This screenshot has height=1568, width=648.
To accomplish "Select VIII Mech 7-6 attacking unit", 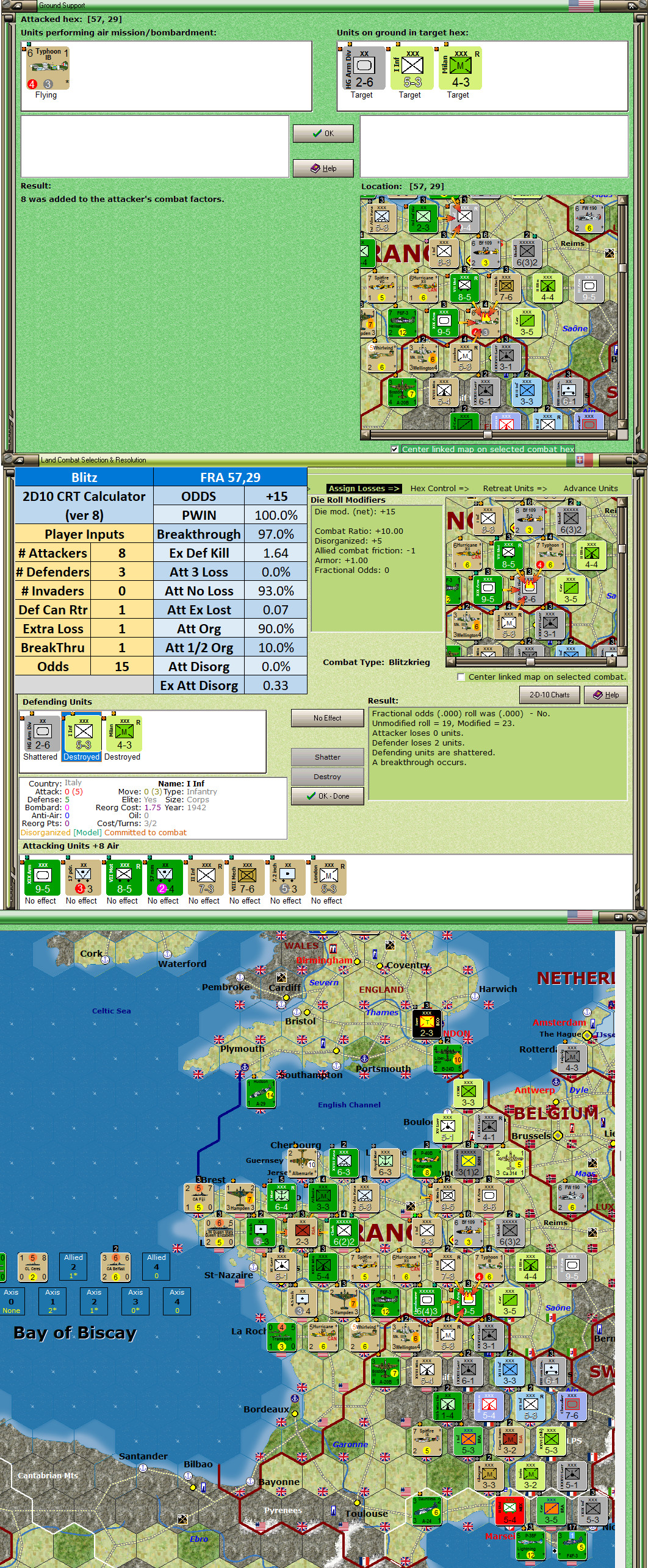I will click(245, 877).
